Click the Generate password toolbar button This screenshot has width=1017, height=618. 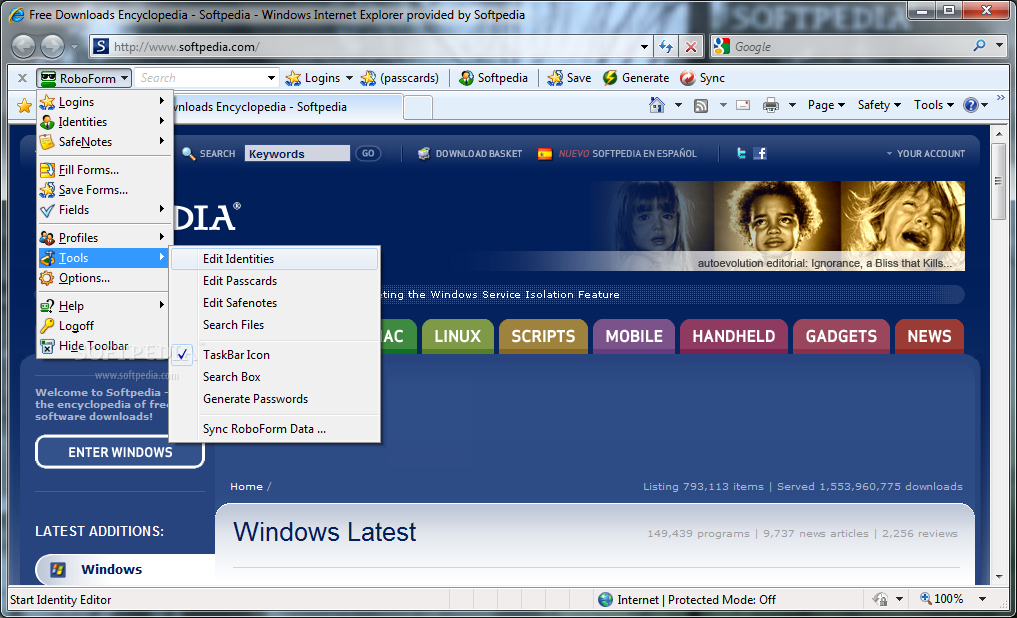pos(636,78)
